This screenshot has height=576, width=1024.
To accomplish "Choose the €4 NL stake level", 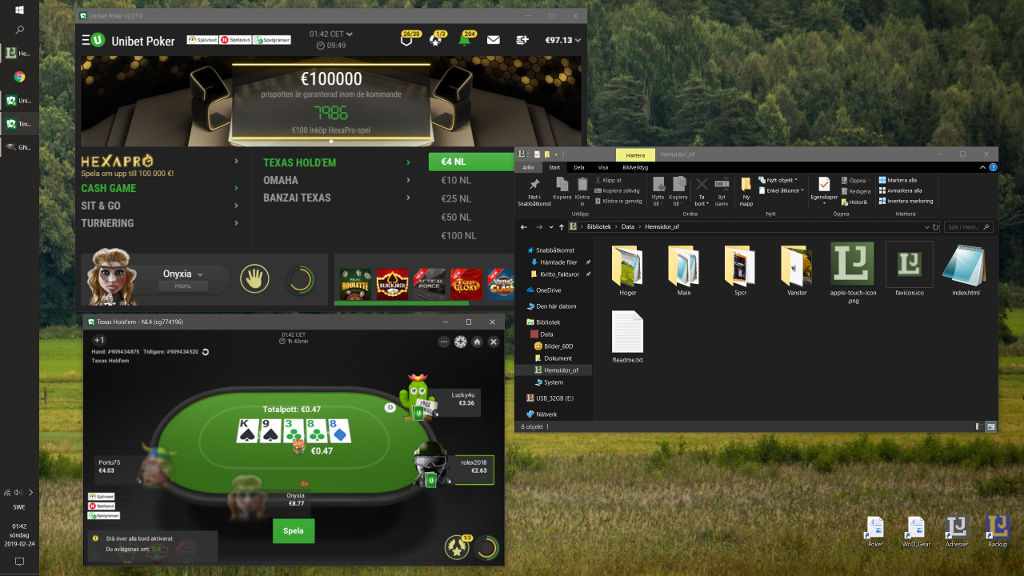I will (x=472, y=161).
